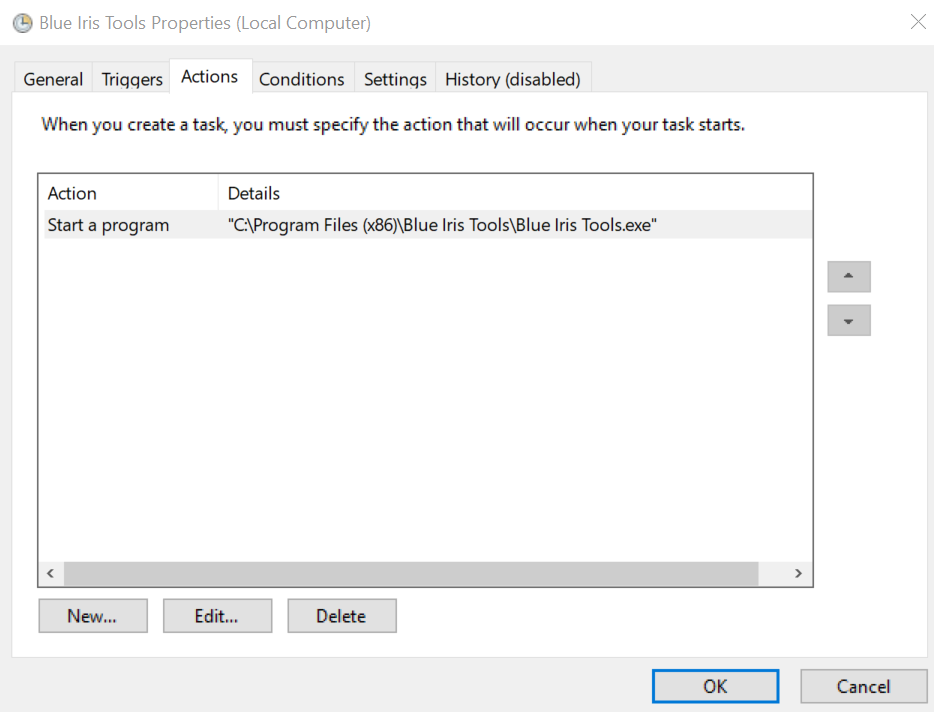Open the Settings tab

click(395, 79)
